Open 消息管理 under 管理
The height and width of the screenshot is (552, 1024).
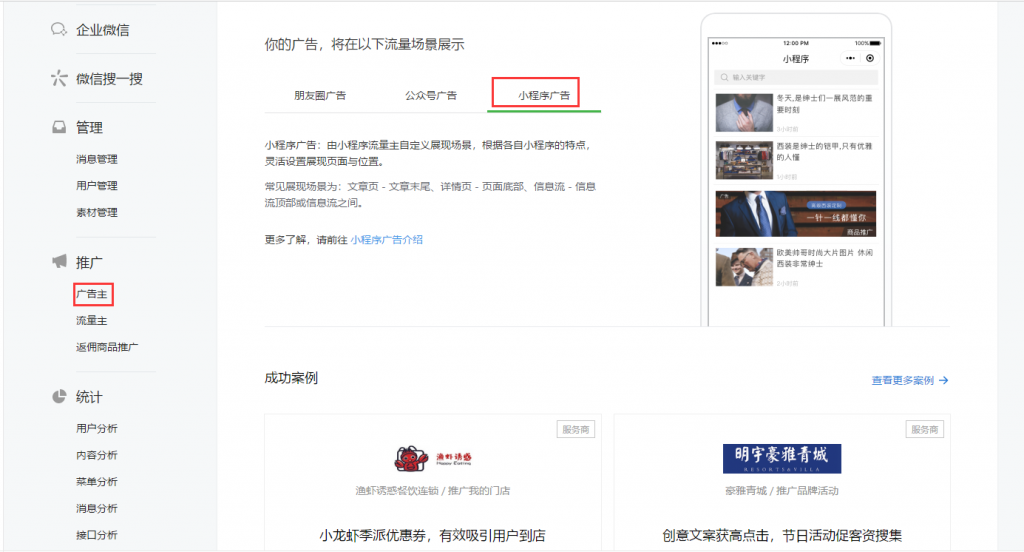coord(97,159)
